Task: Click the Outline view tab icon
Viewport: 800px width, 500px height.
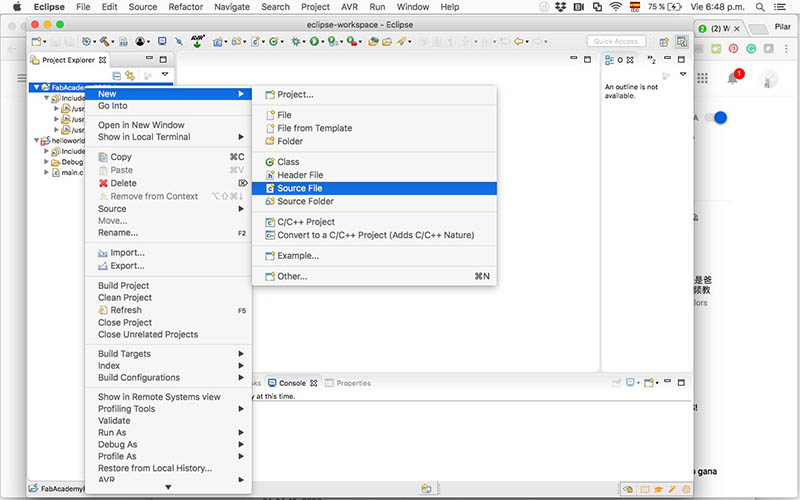Action: pos(609,60)
